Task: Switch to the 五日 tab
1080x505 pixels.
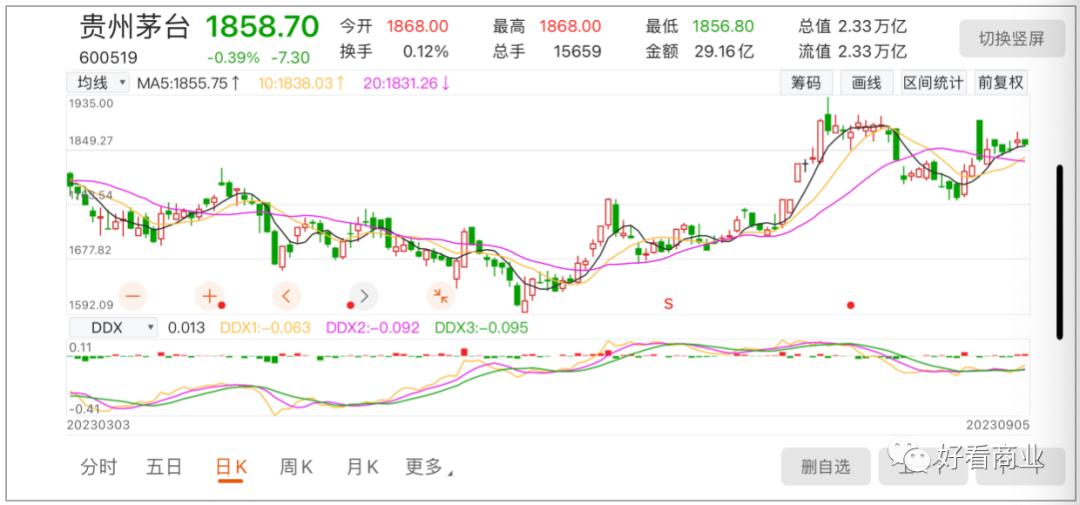Action: [x=164, y=467]
